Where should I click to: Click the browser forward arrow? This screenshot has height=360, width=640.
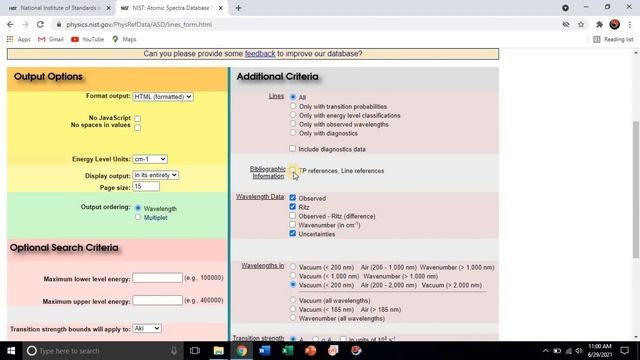[25, 24]
